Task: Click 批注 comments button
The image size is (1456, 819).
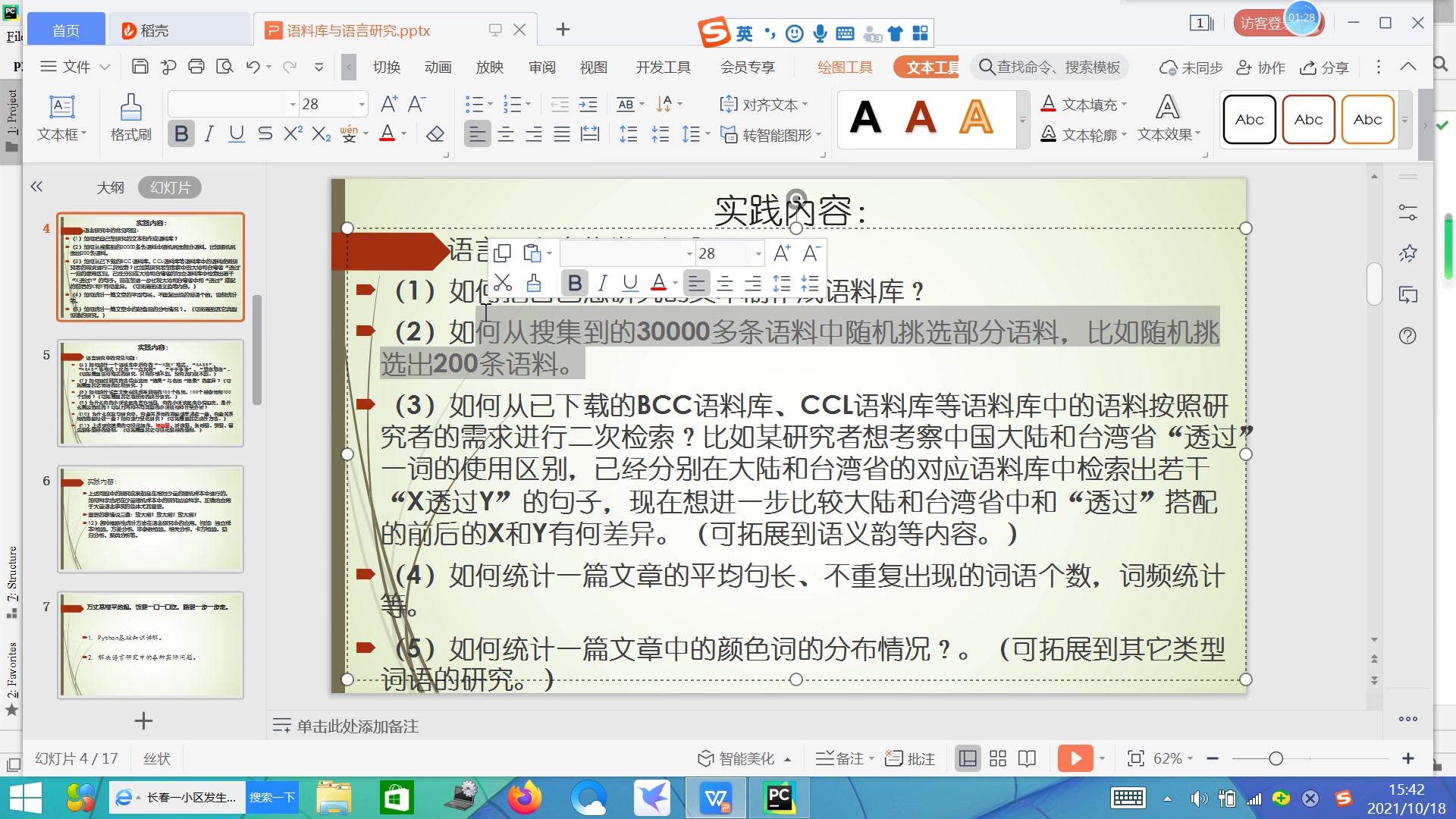Action: [910, 758]
